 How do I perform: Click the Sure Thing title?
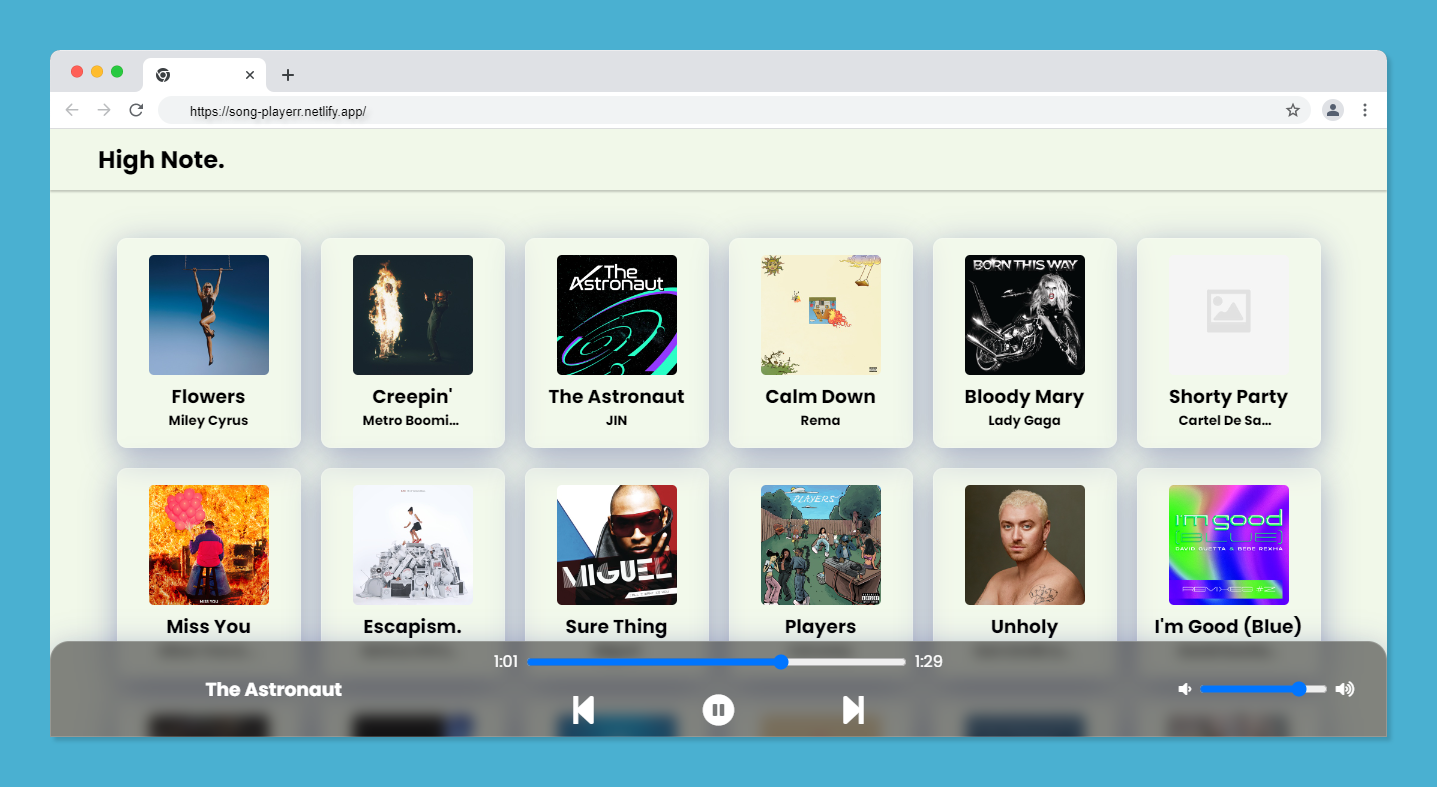(x=616, y=627)
